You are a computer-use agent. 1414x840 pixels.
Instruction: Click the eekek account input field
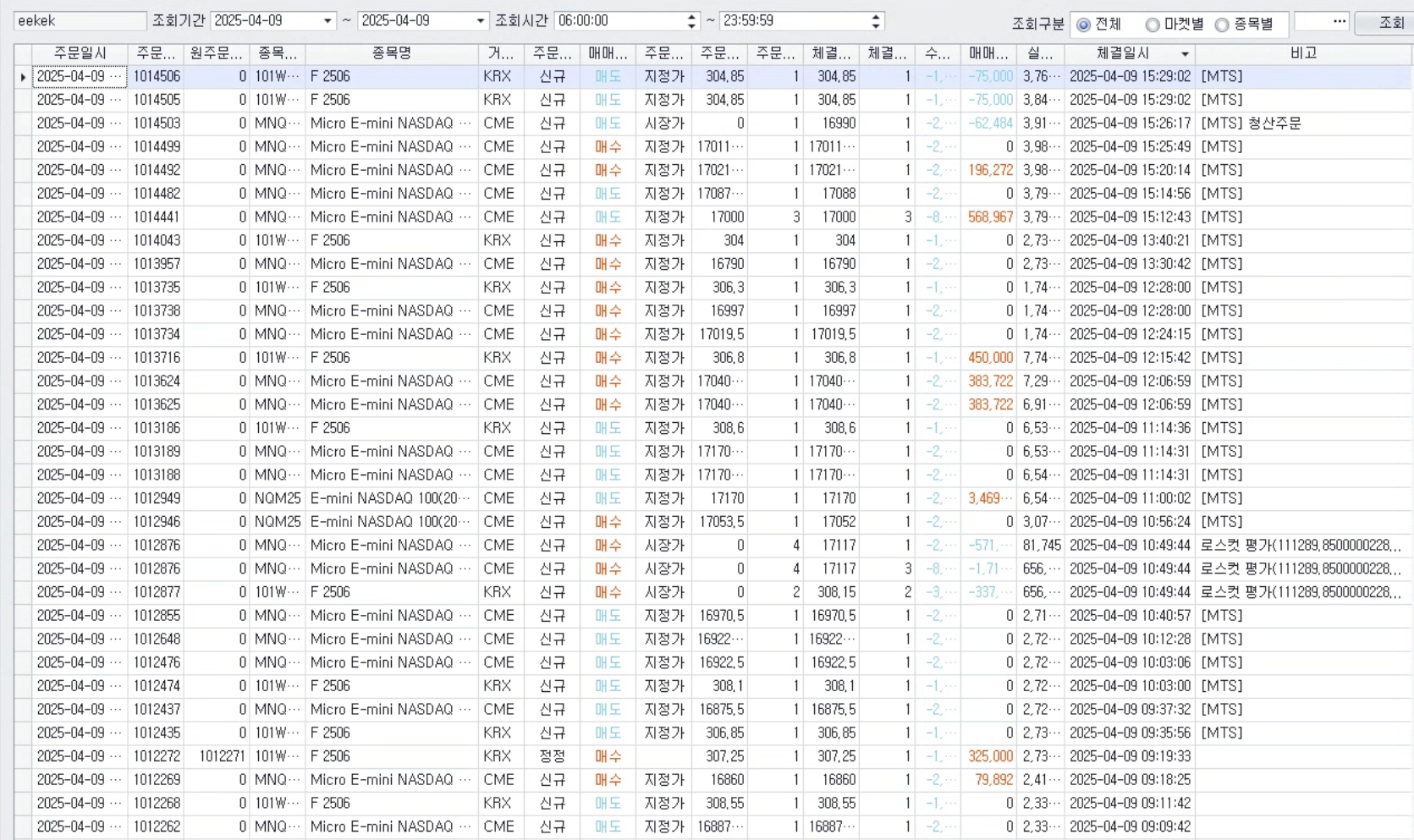pyautogui.click(x=80, y=20)
